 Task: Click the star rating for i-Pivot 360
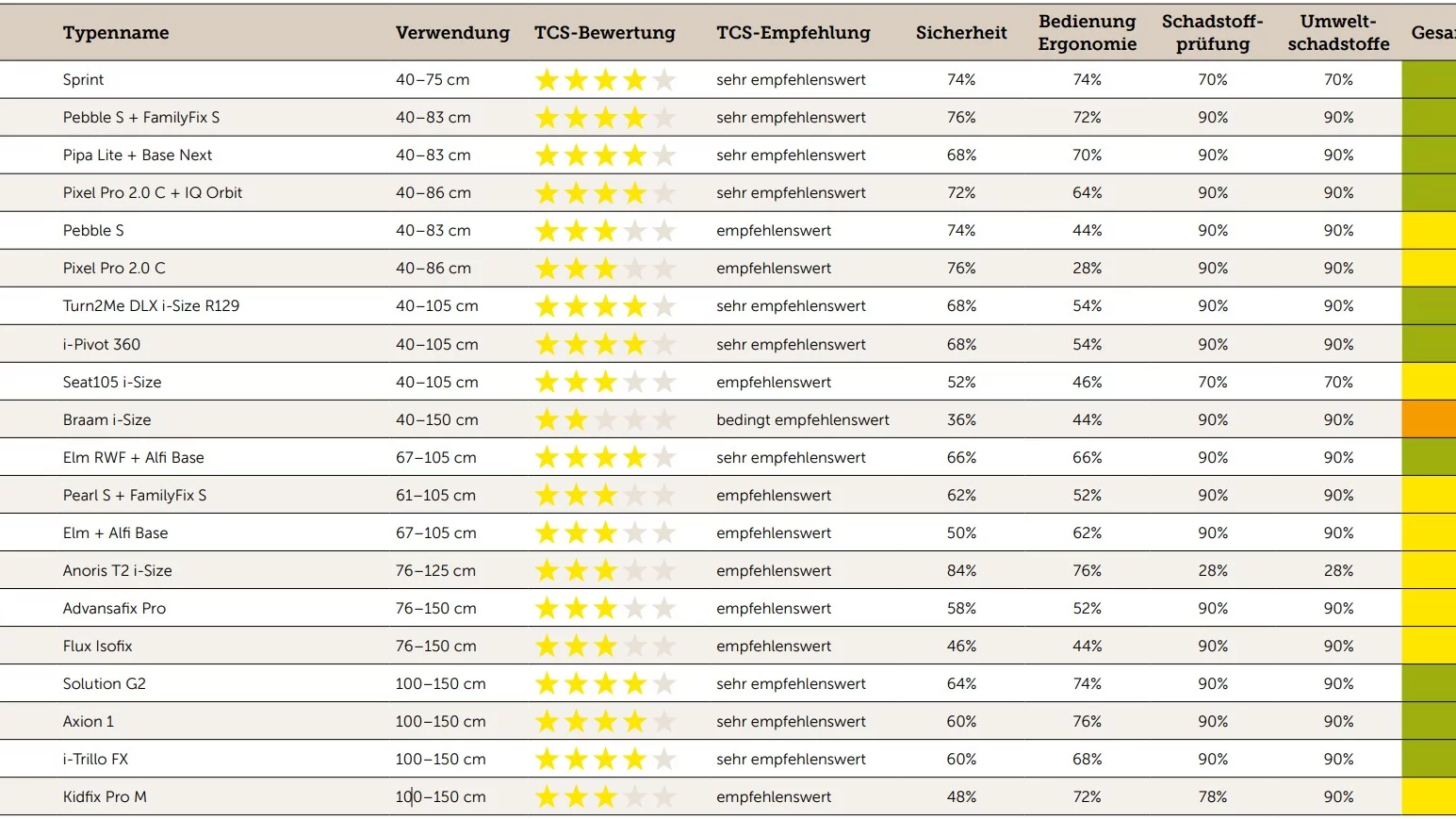click(605, 344)
